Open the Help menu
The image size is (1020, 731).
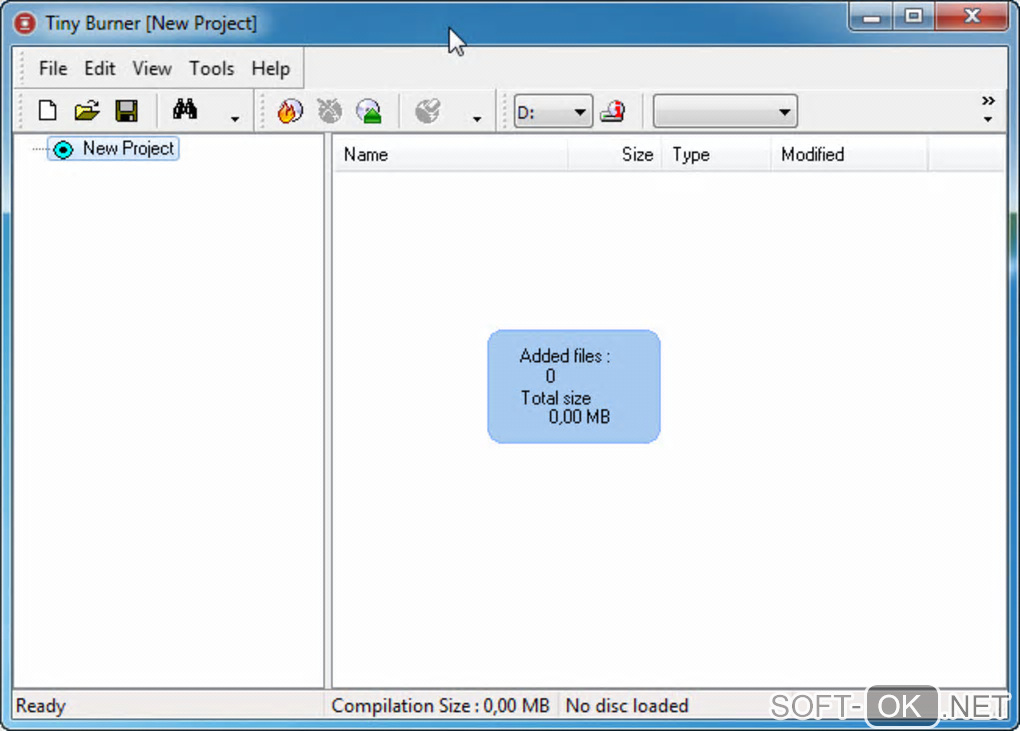coord(271,68)
